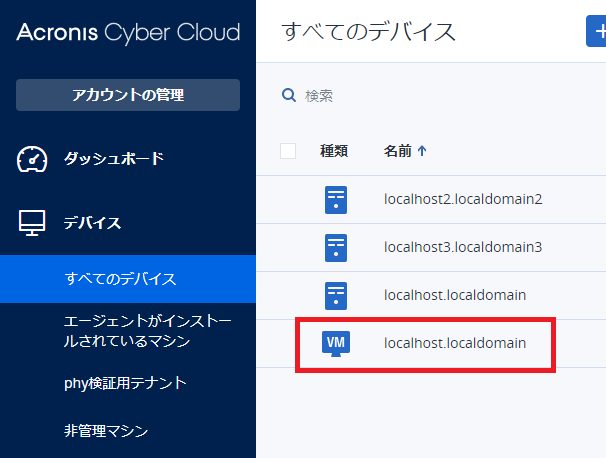Select the VM localhost.localdomain device name
Image resolution: width=606 pixels, height=458 pixels.
[x=455, y=343]
